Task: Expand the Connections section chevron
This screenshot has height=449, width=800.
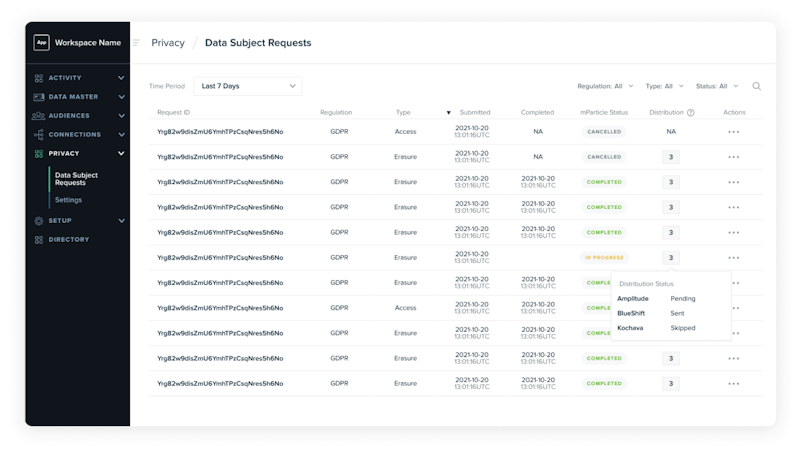Action: (121, 135)
